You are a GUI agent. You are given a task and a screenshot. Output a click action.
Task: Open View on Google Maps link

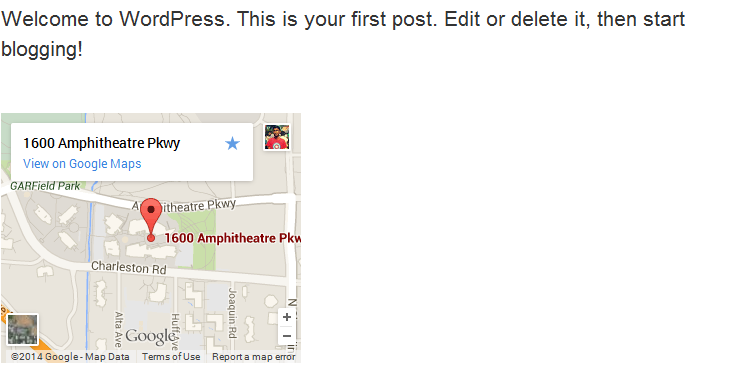pyautogui.click(x=82, y=164)
